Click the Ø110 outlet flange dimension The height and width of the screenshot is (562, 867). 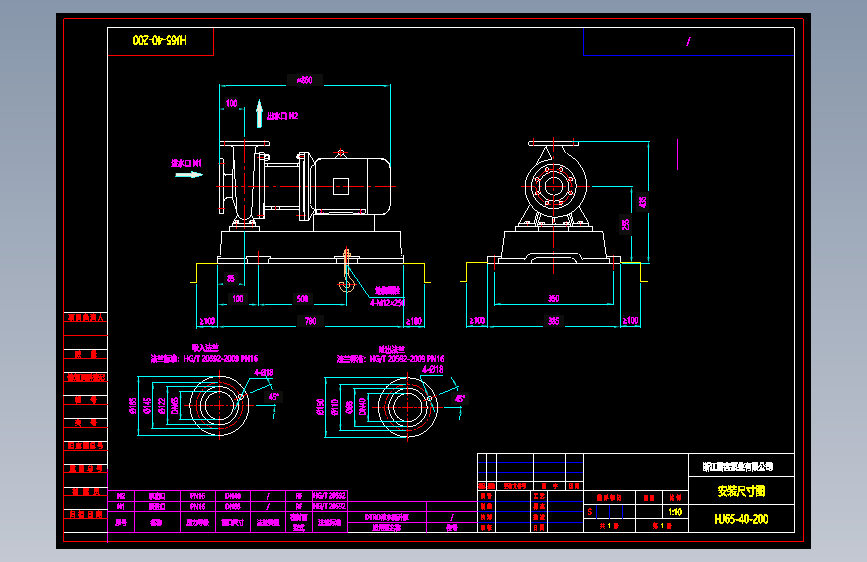pyautogui.click(x=335, y=407)
